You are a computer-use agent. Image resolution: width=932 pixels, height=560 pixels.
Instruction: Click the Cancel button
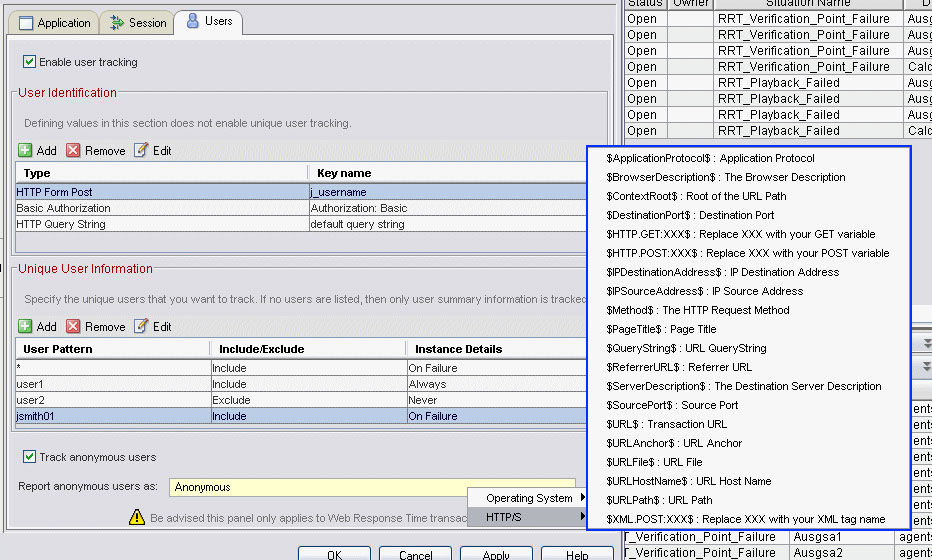pos(415,554)
